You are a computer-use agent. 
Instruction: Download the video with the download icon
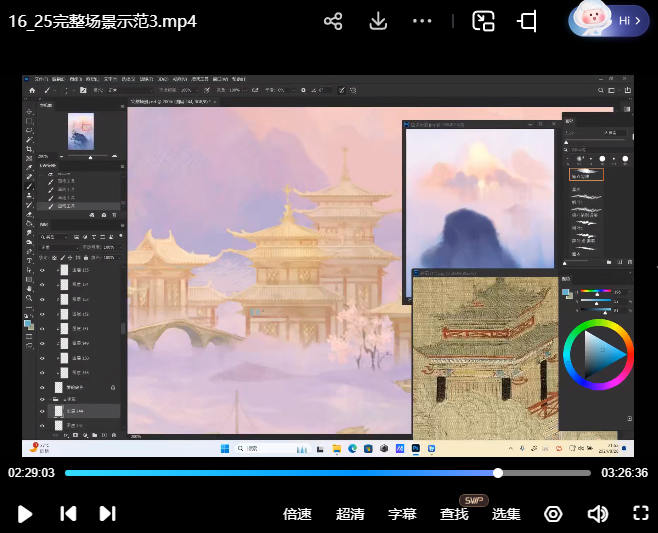[378, 21]
